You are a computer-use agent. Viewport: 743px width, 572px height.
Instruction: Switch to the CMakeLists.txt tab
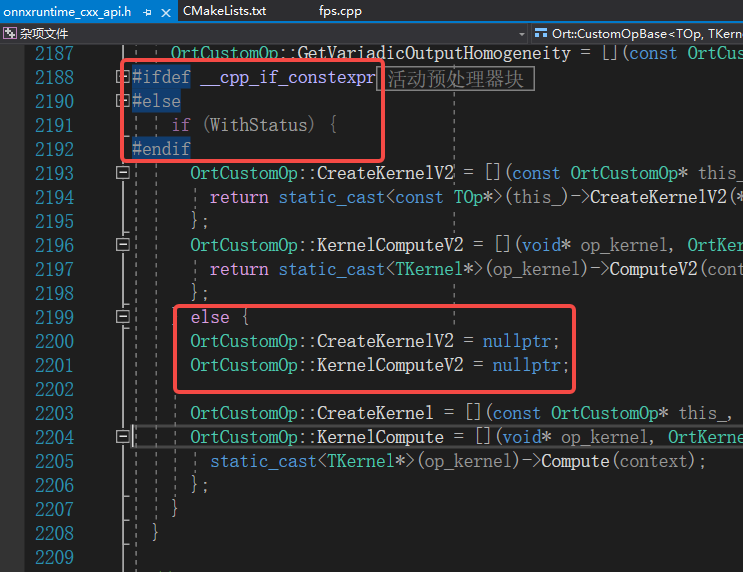tap(224, 11)
